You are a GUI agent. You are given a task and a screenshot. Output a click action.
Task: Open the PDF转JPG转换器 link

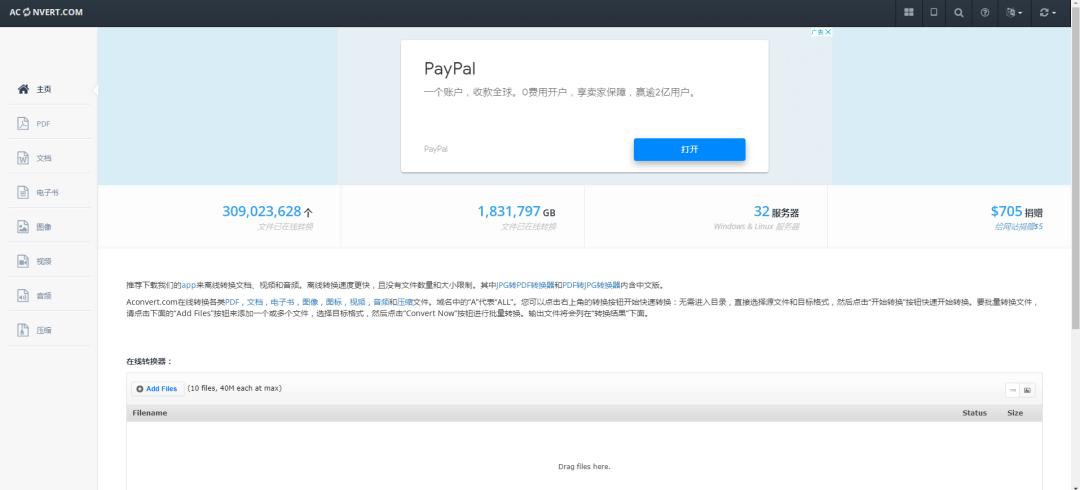(591, 285)
